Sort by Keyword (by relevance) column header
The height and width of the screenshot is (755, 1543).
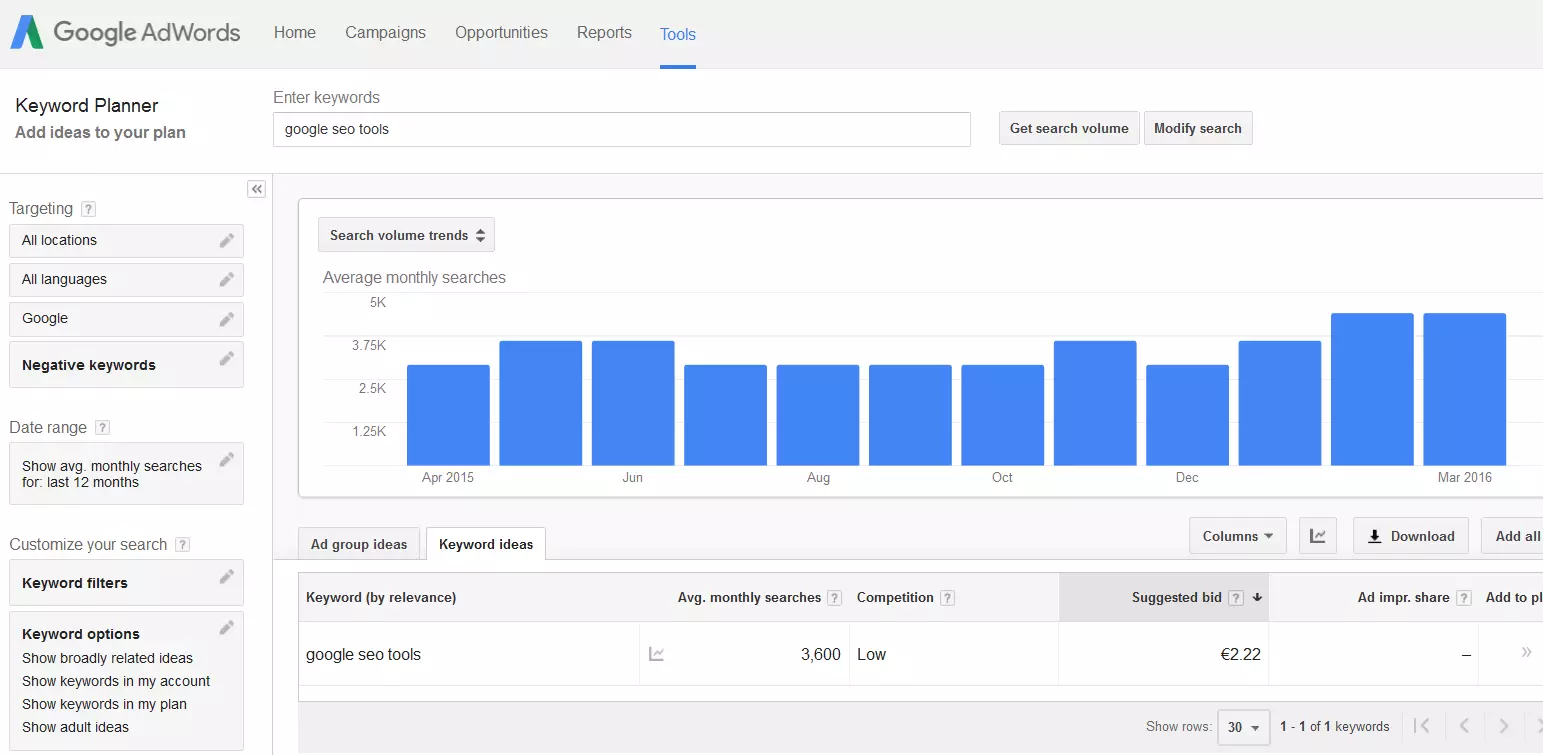[381, 597]
